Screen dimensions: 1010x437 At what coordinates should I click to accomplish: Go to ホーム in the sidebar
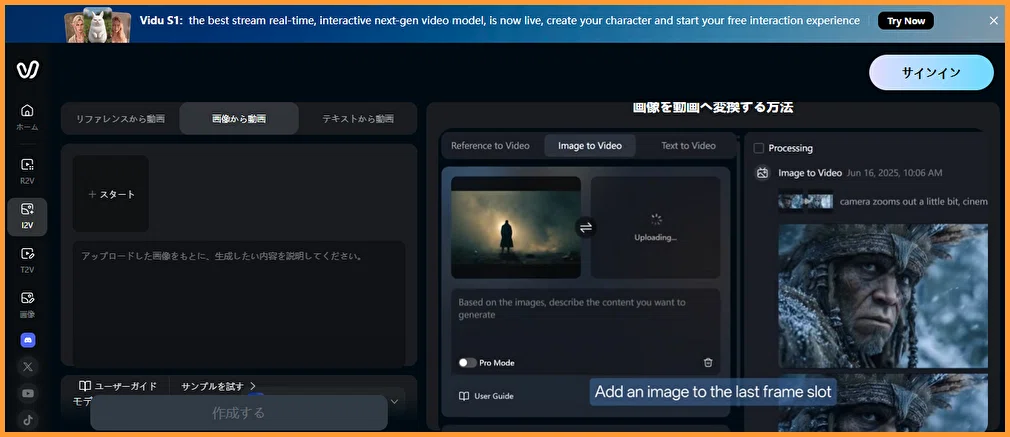(27, 117)
